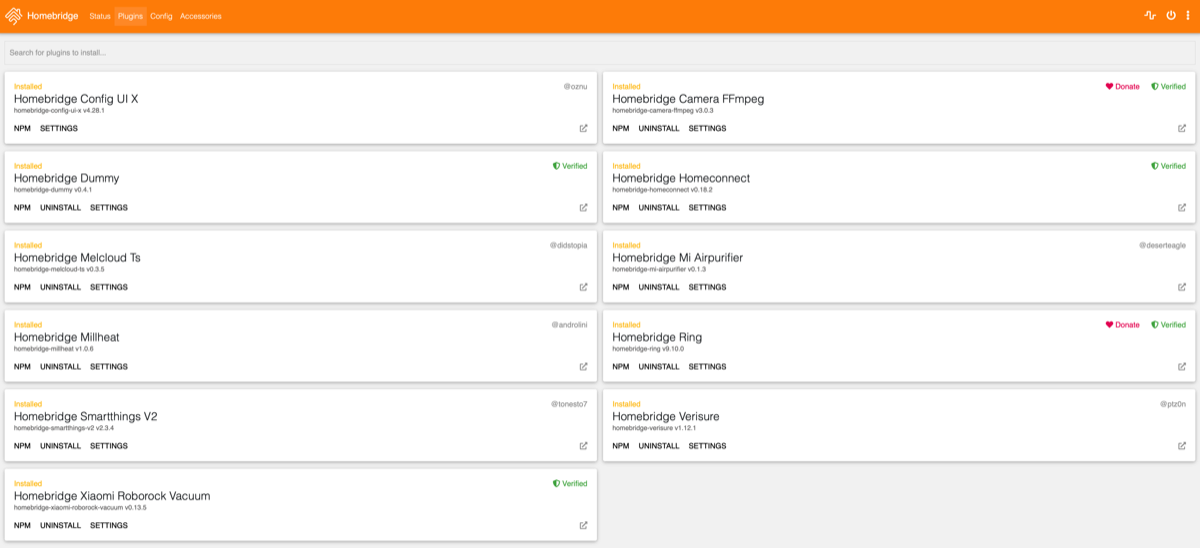The height and width of the screenshot is (548, 1200).
Task: Select the Plugins tab
Action: pyautogui.click(x=130, y=16)
